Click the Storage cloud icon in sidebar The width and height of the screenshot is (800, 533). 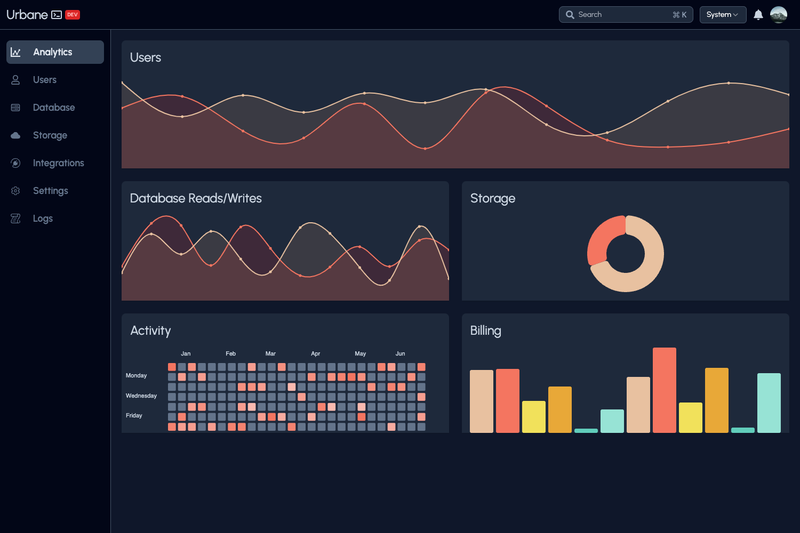16,135
